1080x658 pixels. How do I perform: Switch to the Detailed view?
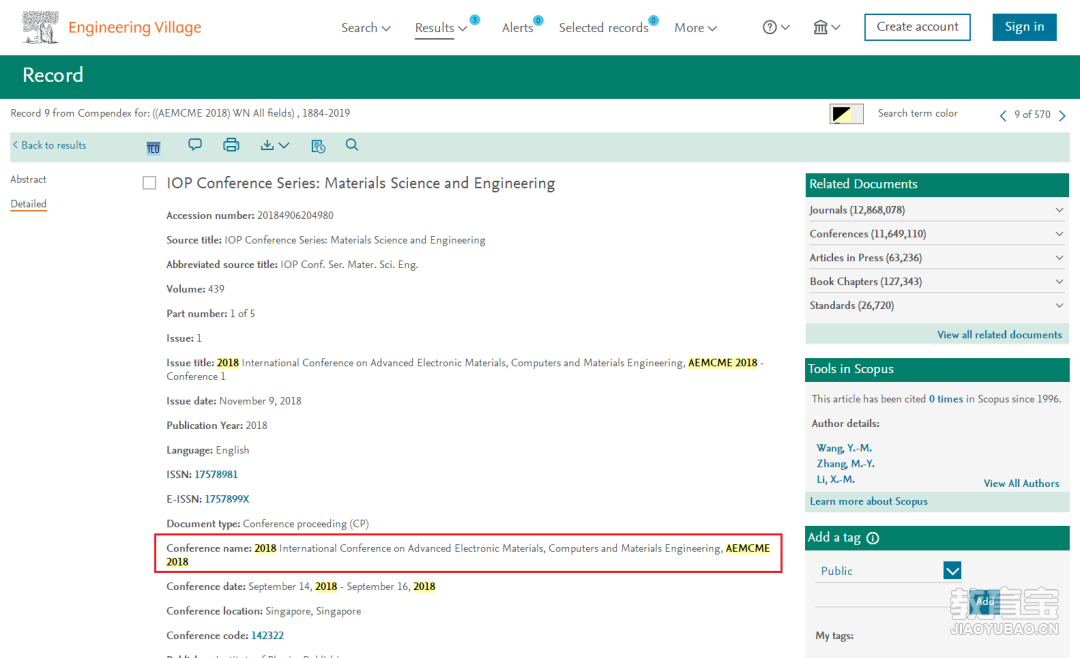(28, 204)
